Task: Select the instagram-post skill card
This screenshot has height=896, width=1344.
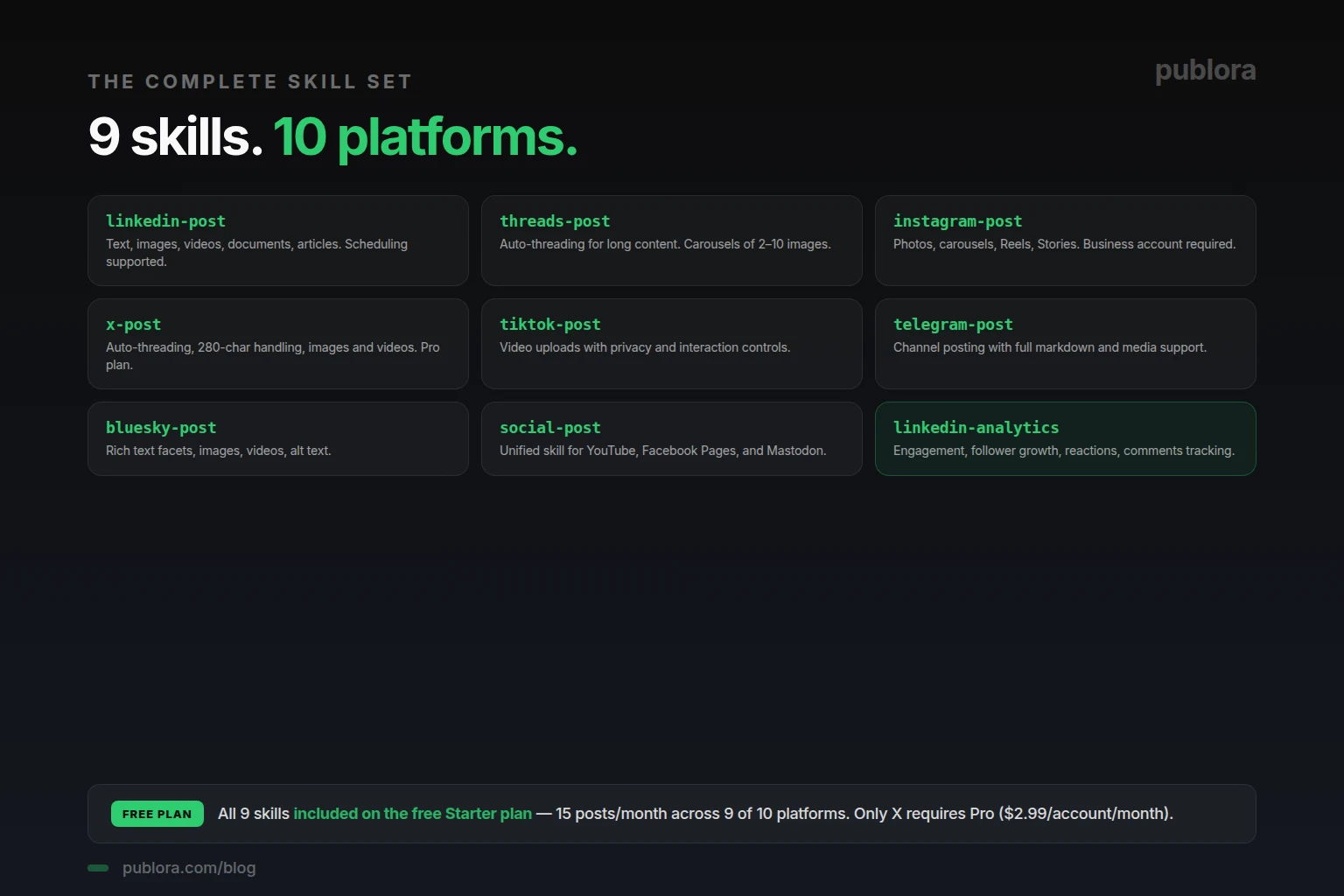Action: 1066,241
